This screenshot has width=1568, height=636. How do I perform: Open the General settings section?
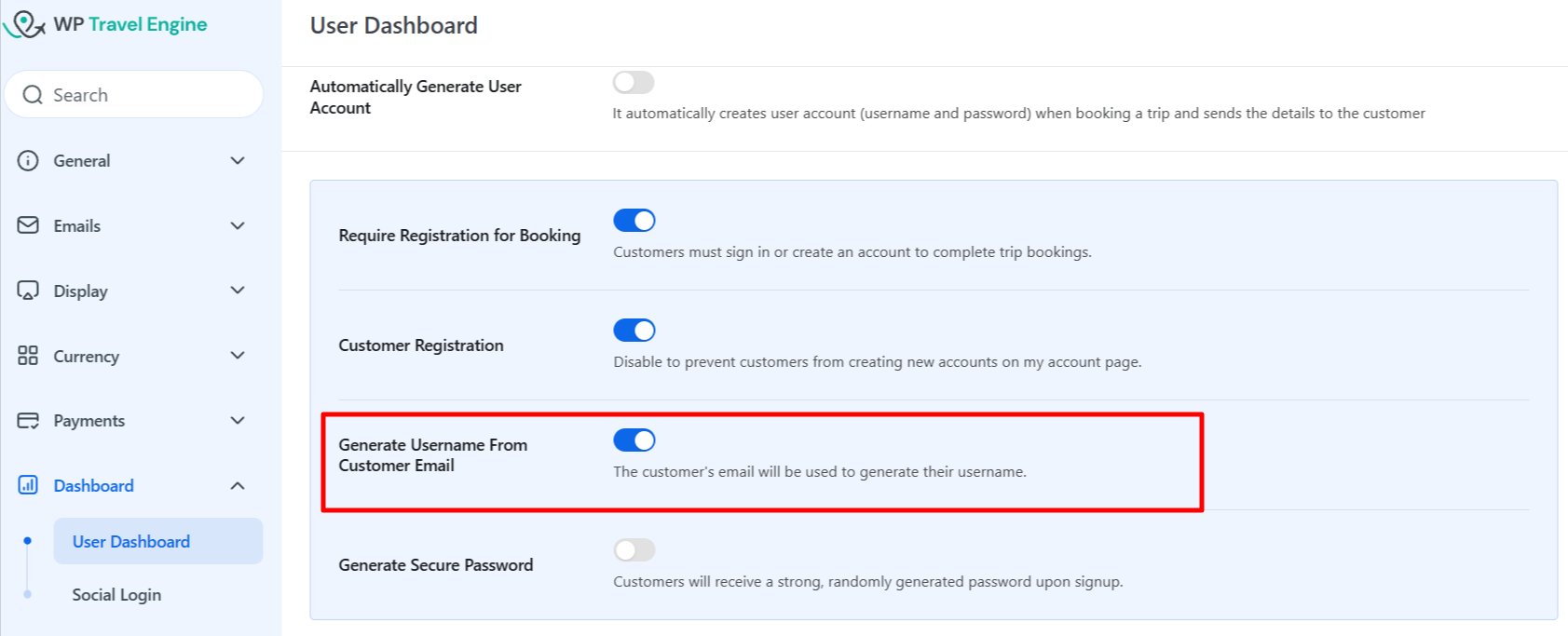(82, 160)
